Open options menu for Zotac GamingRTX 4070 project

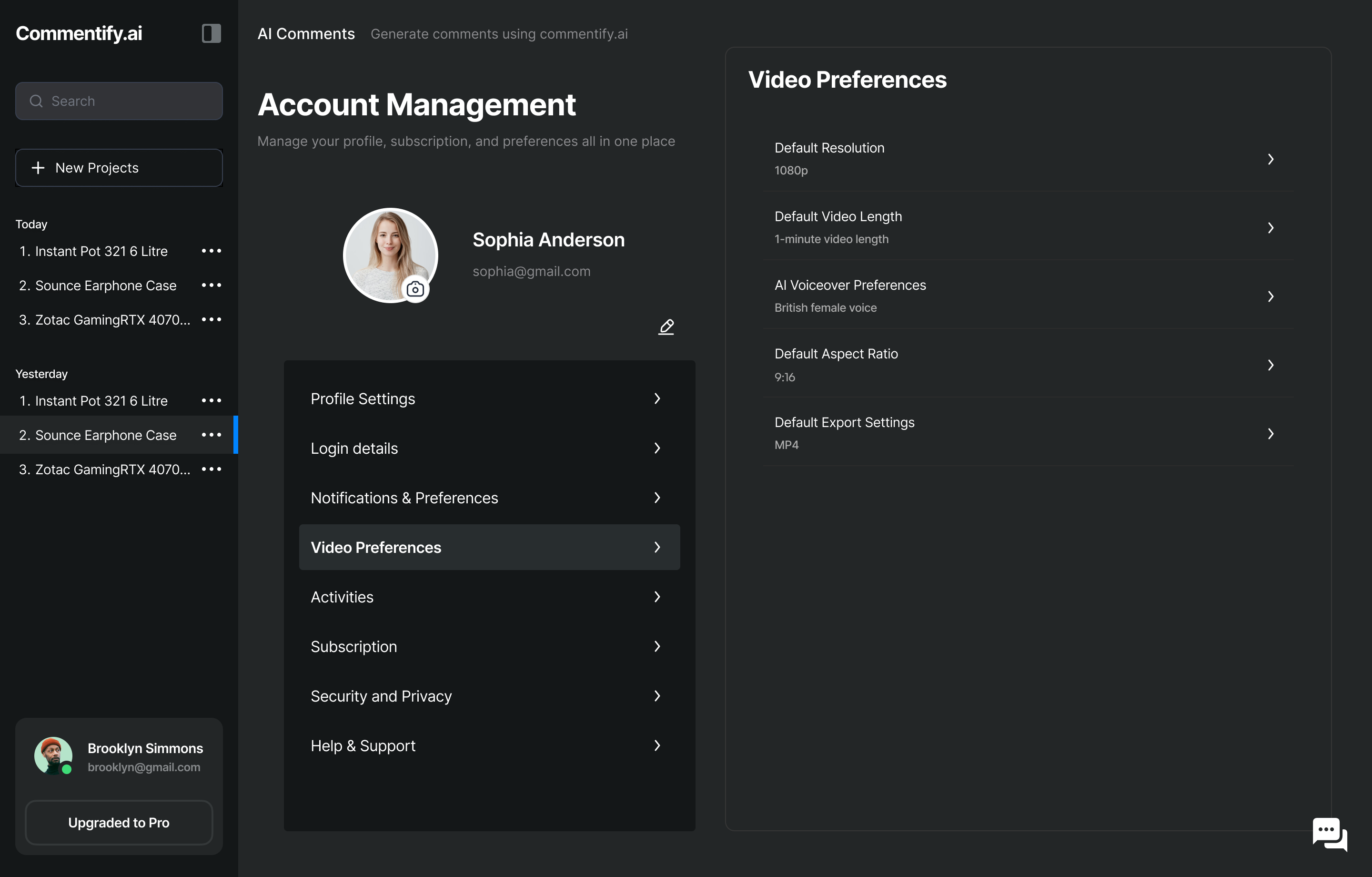[x=212, y=319]
